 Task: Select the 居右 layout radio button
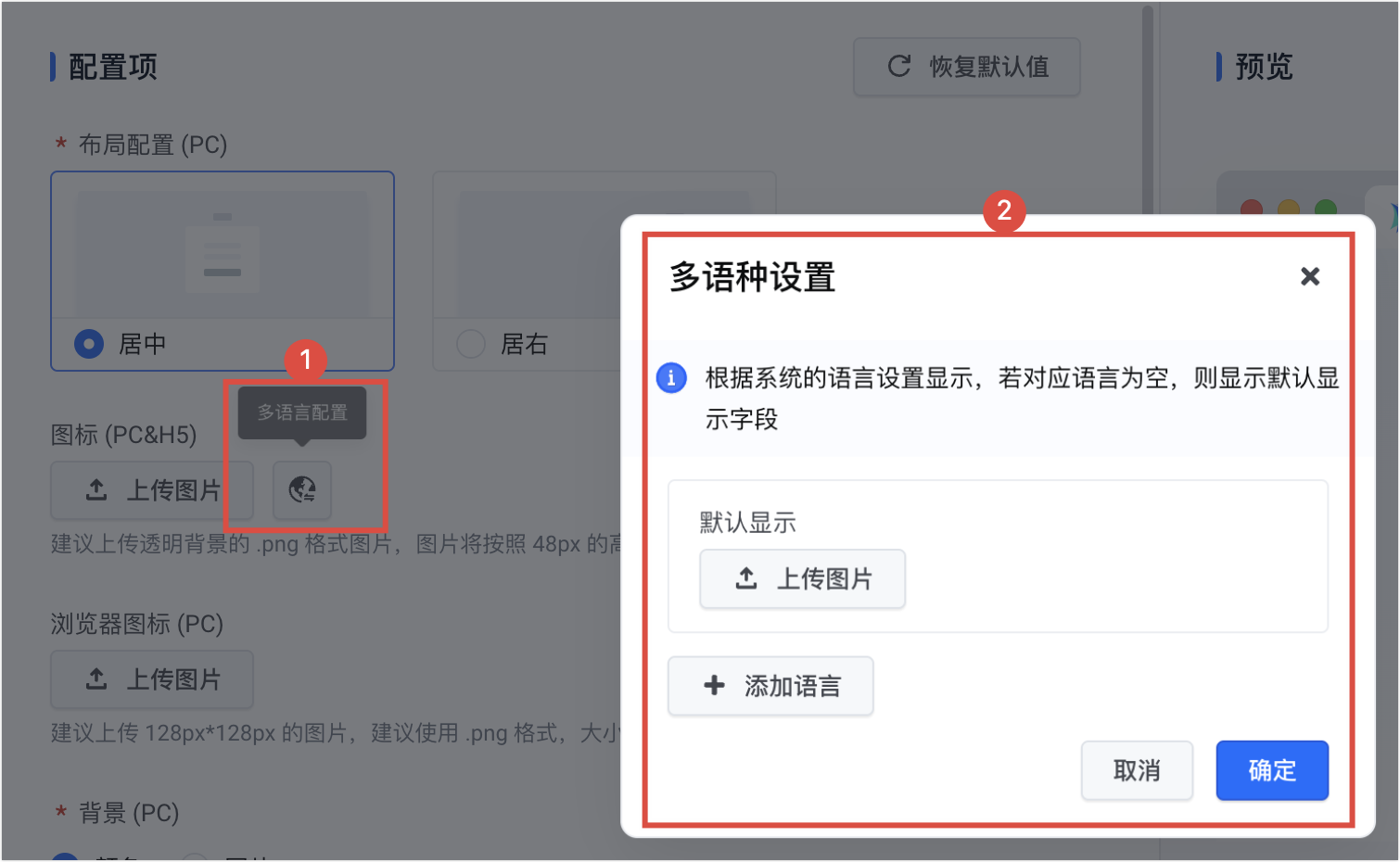click(471, 344)
